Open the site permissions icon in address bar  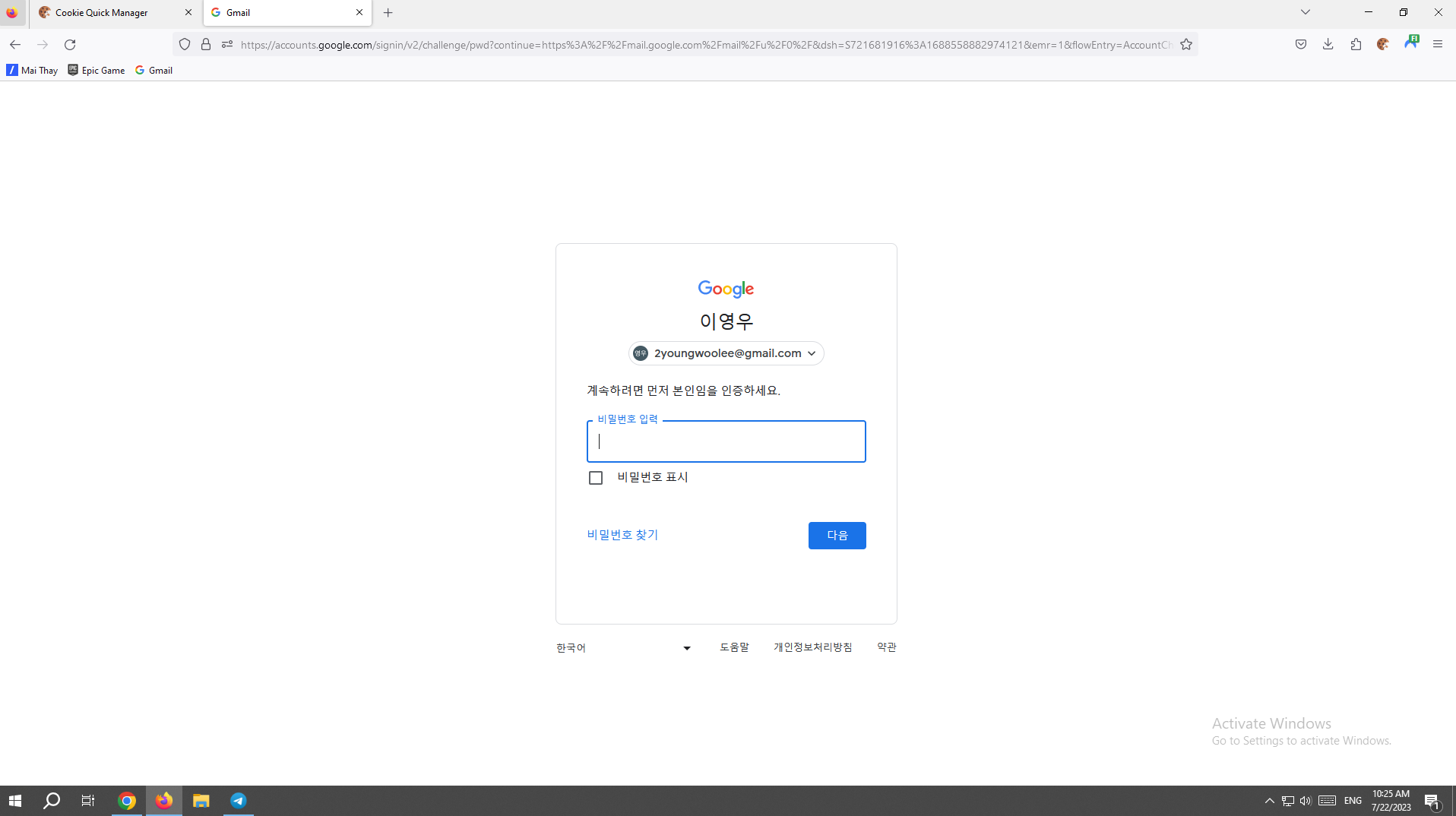pyautogui.click(x=227, y=44)
